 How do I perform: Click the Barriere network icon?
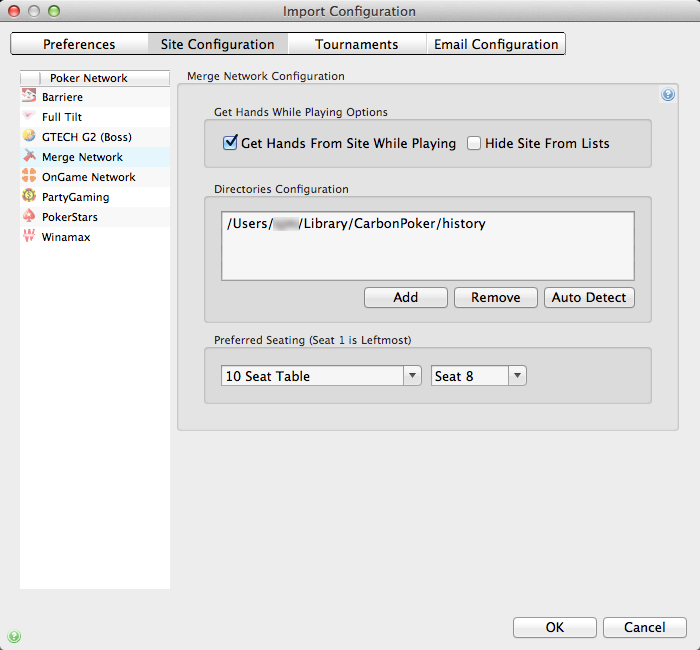click(x=29, y=96)
